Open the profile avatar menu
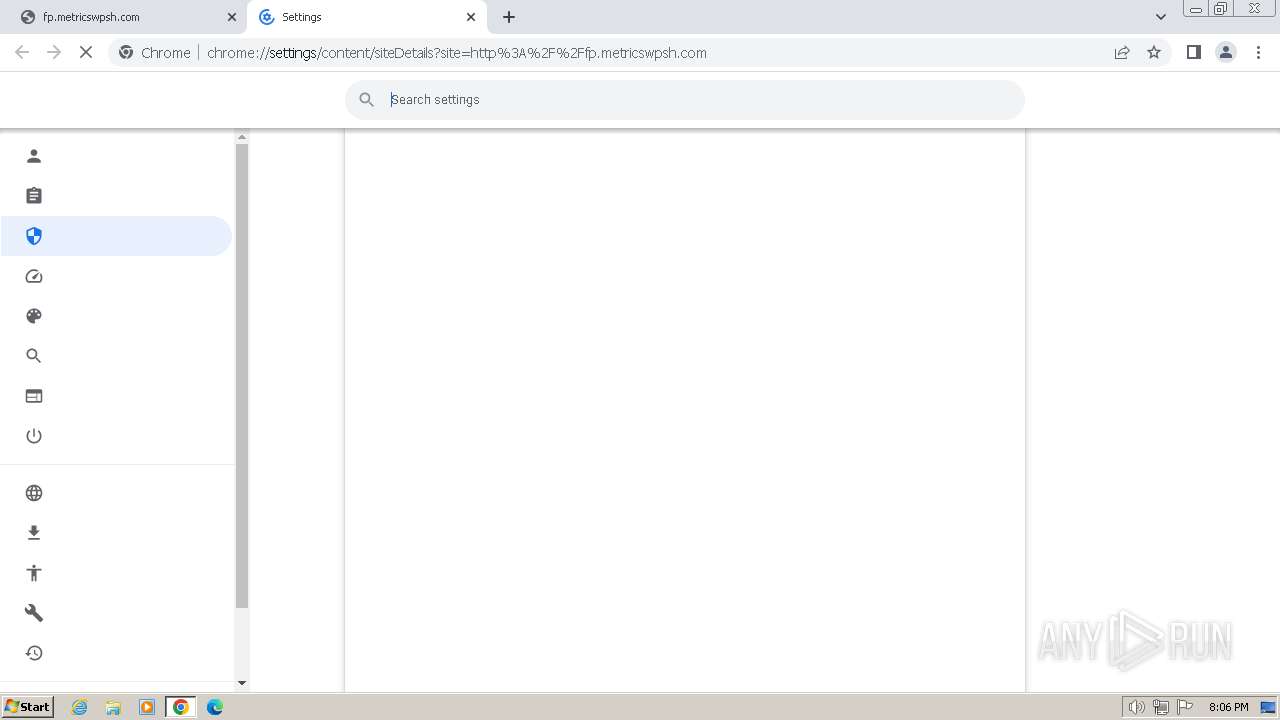This screenshot has height=720, width=1280. click(x=1226, y=53)
